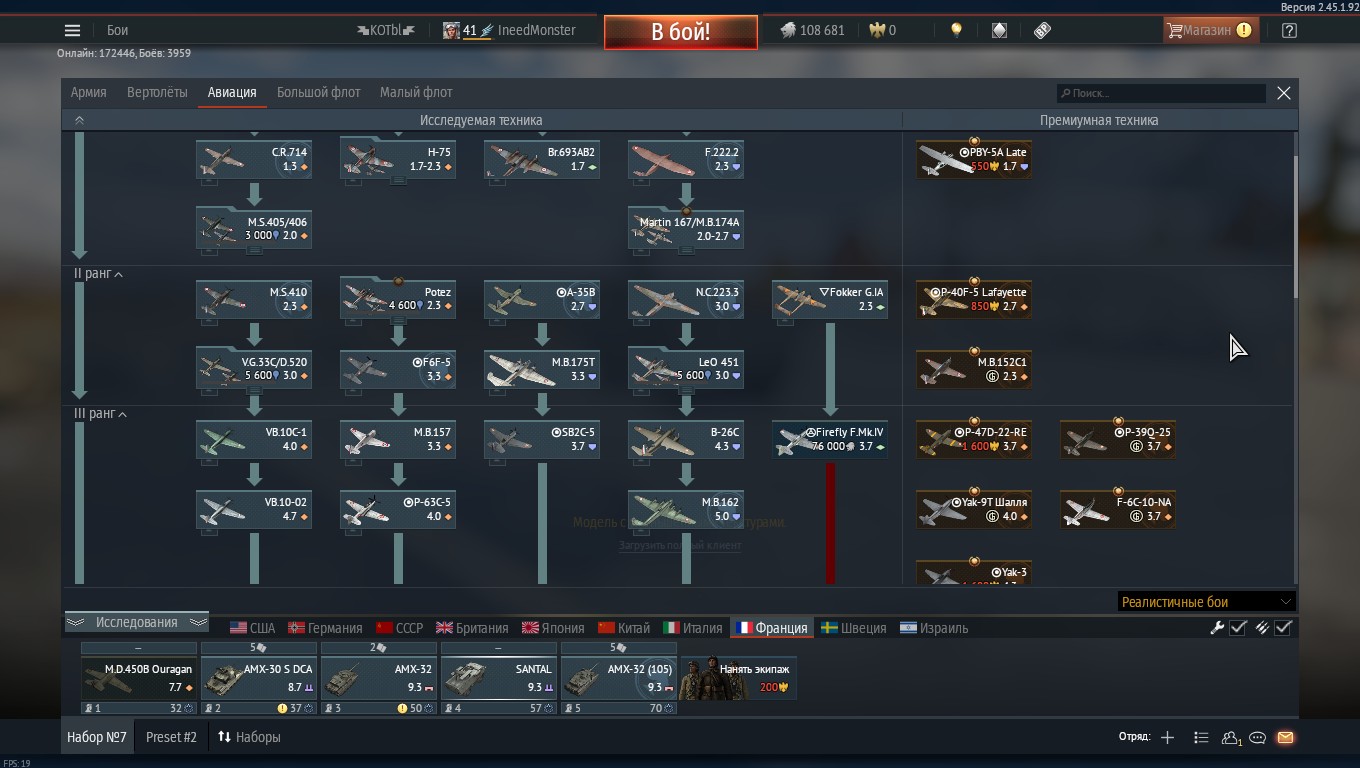Open the orange mail envelope icon
This screenshot has height=768, width=1360.
coord(1285,737)
